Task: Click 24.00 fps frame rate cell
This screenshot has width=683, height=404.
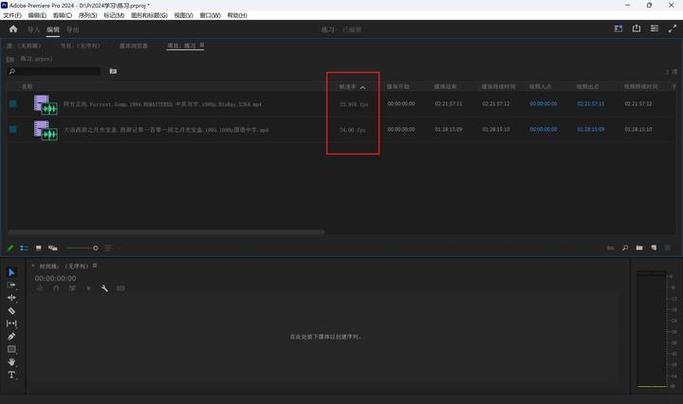Action: (x=352, y=130)
